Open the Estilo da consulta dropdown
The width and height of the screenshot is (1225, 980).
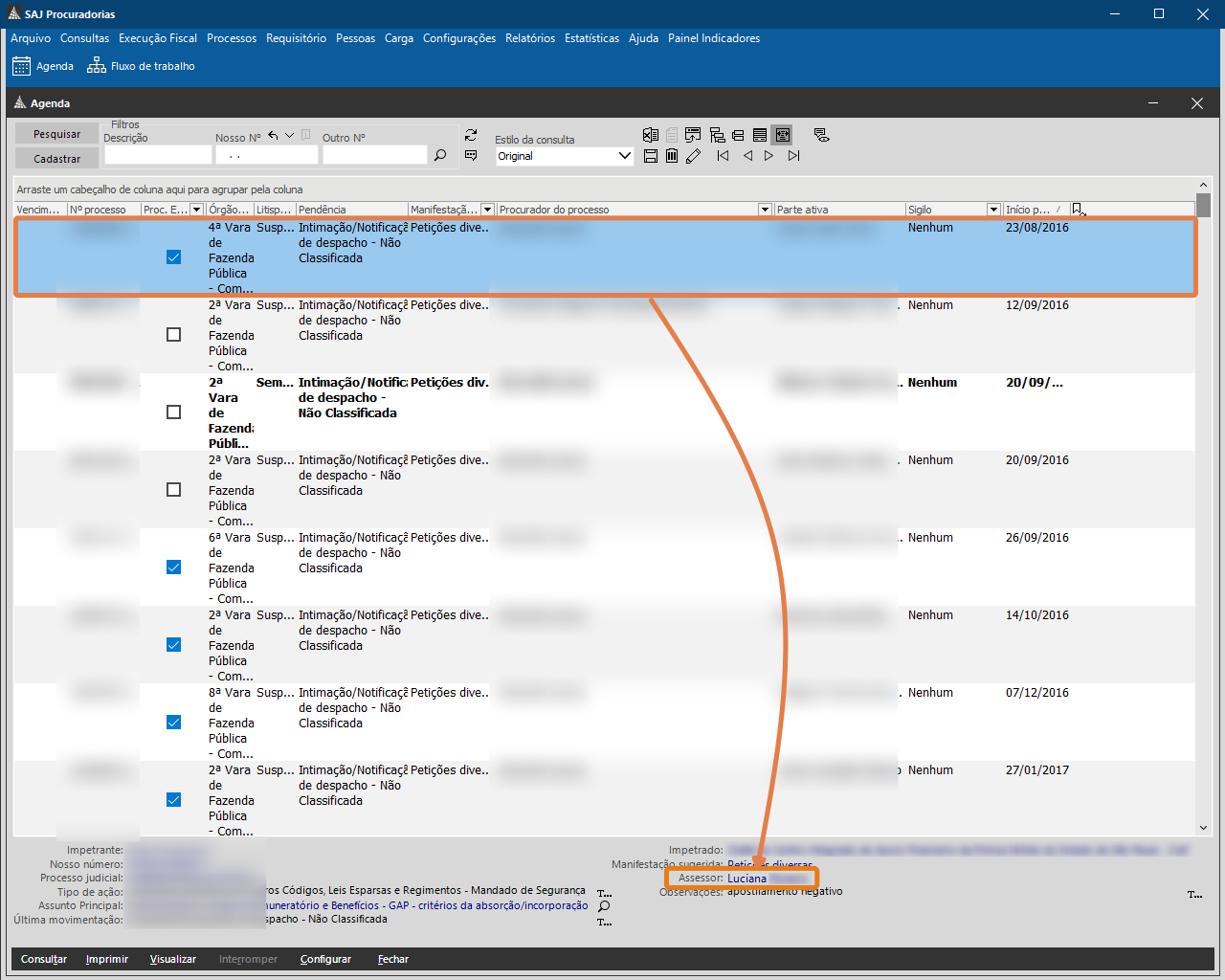[x=625, y=156]
